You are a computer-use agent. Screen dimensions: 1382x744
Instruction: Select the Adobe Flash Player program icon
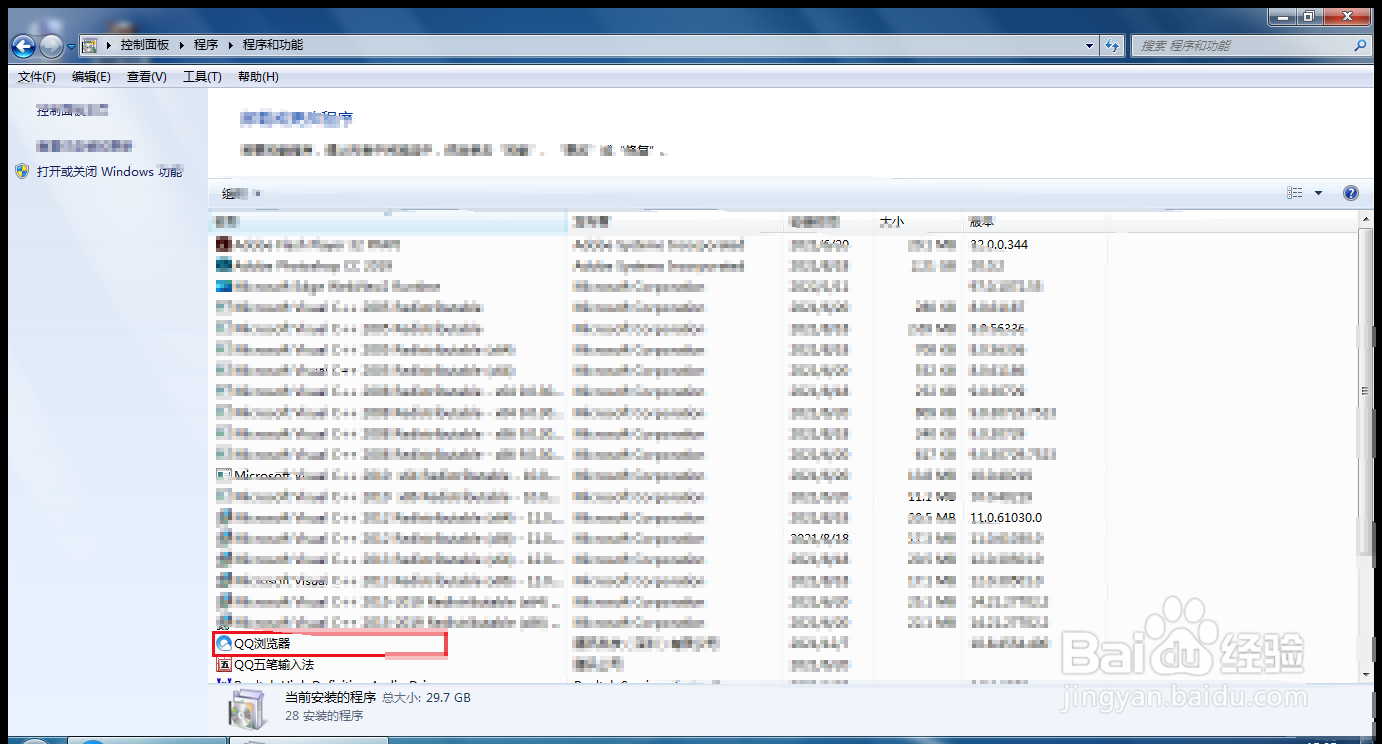pyautogui.click(x=224, y=244)
